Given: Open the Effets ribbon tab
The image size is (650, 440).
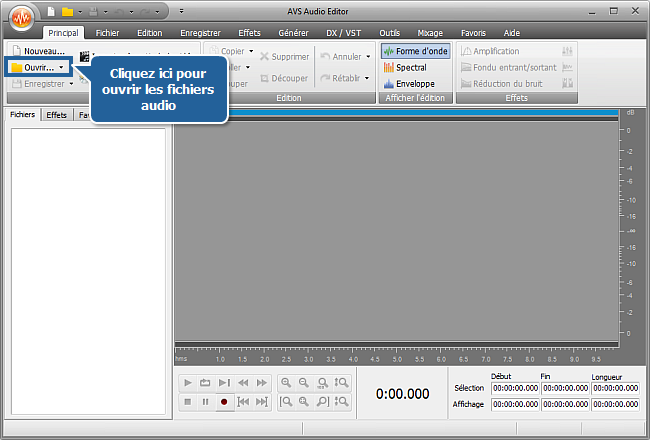Looking at the screenshot, I should (249, 33).
